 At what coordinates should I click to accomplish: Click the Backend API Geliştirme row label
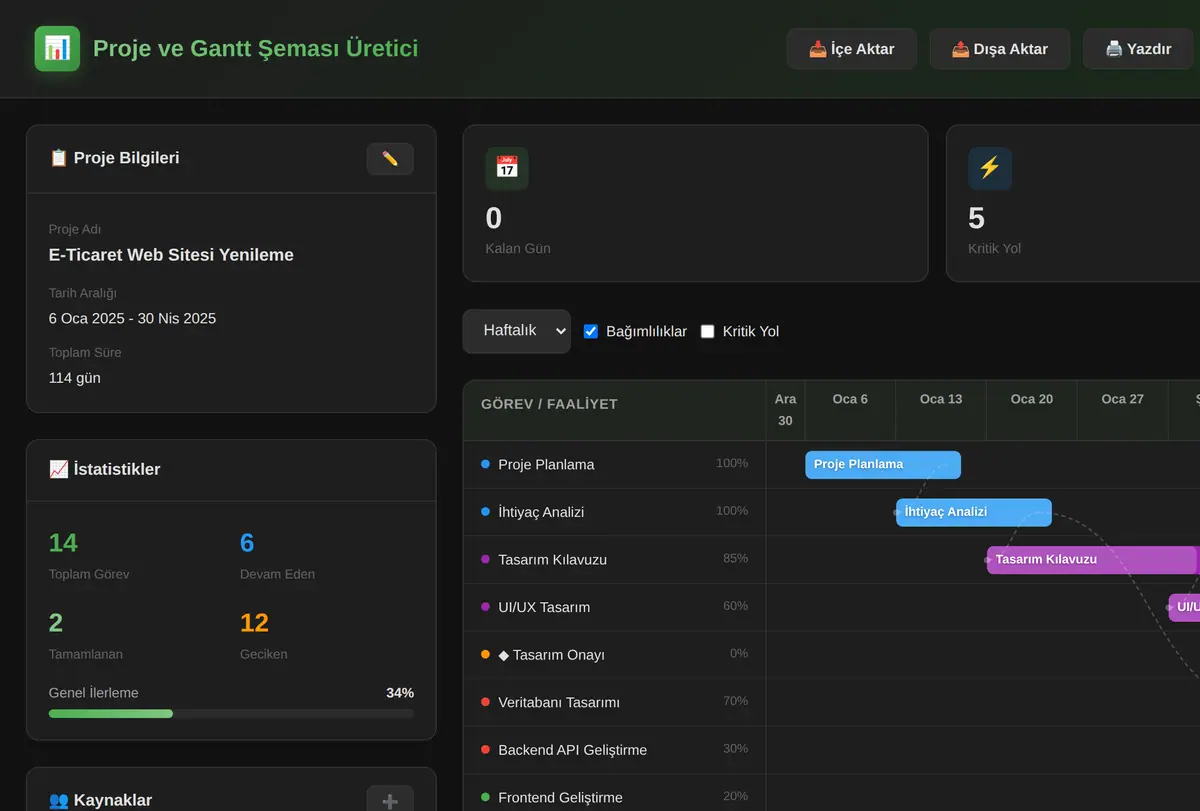pos(572,750)
